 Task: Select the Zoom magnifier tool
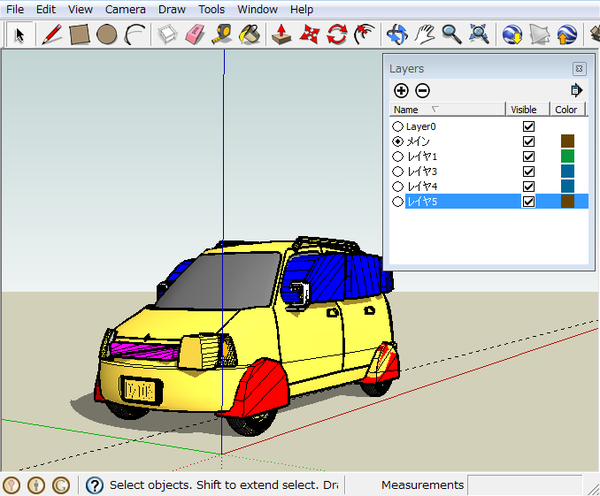tap(452, 34)
